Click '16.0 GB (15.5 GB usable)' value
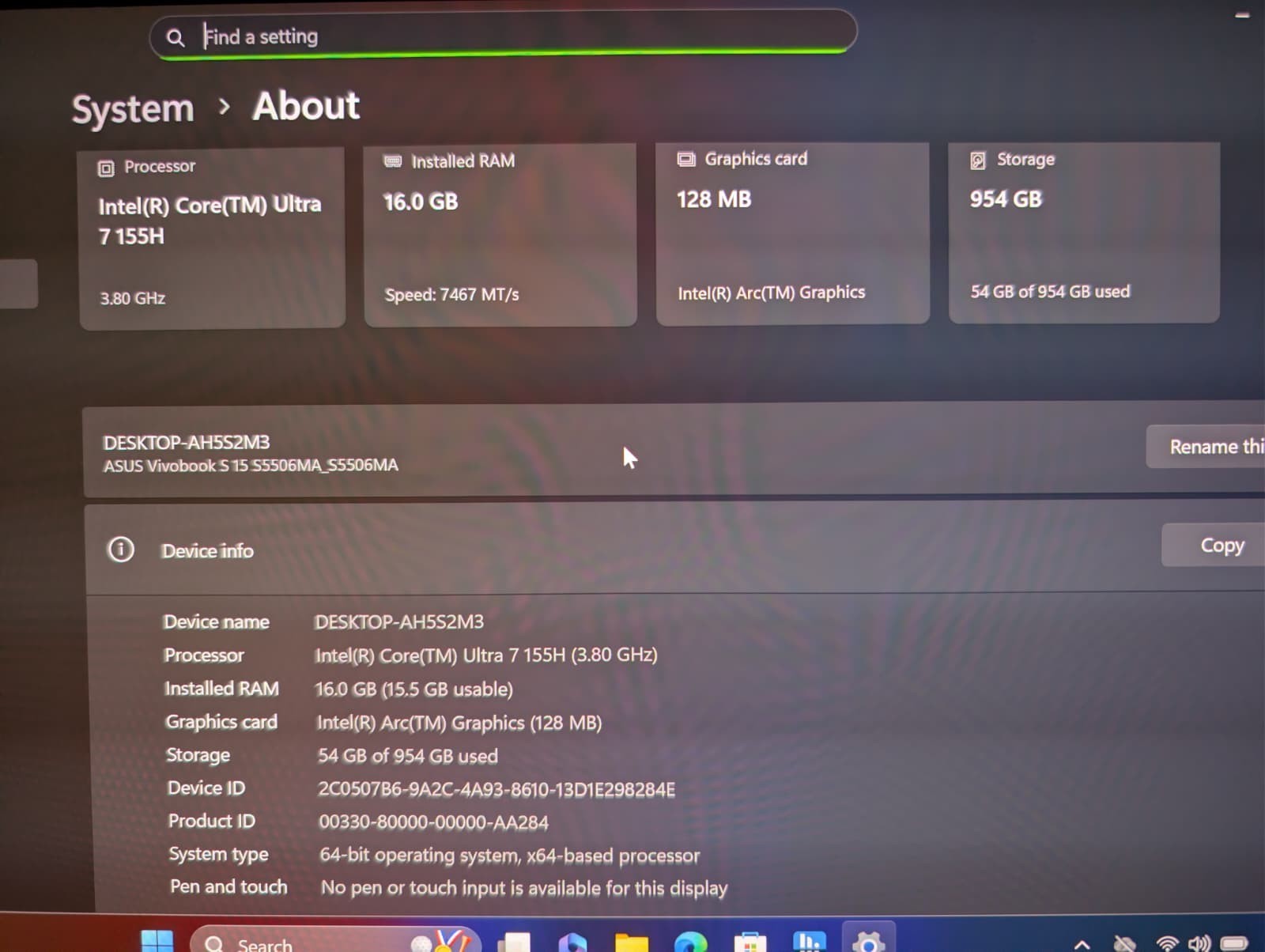The width and height of the screenshot is (1265, 952). pyautogui.click(x=413, y=689)
